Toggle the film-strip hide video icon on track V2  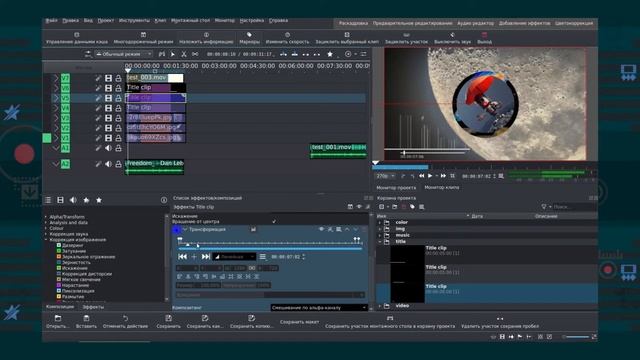click(108, 128)
